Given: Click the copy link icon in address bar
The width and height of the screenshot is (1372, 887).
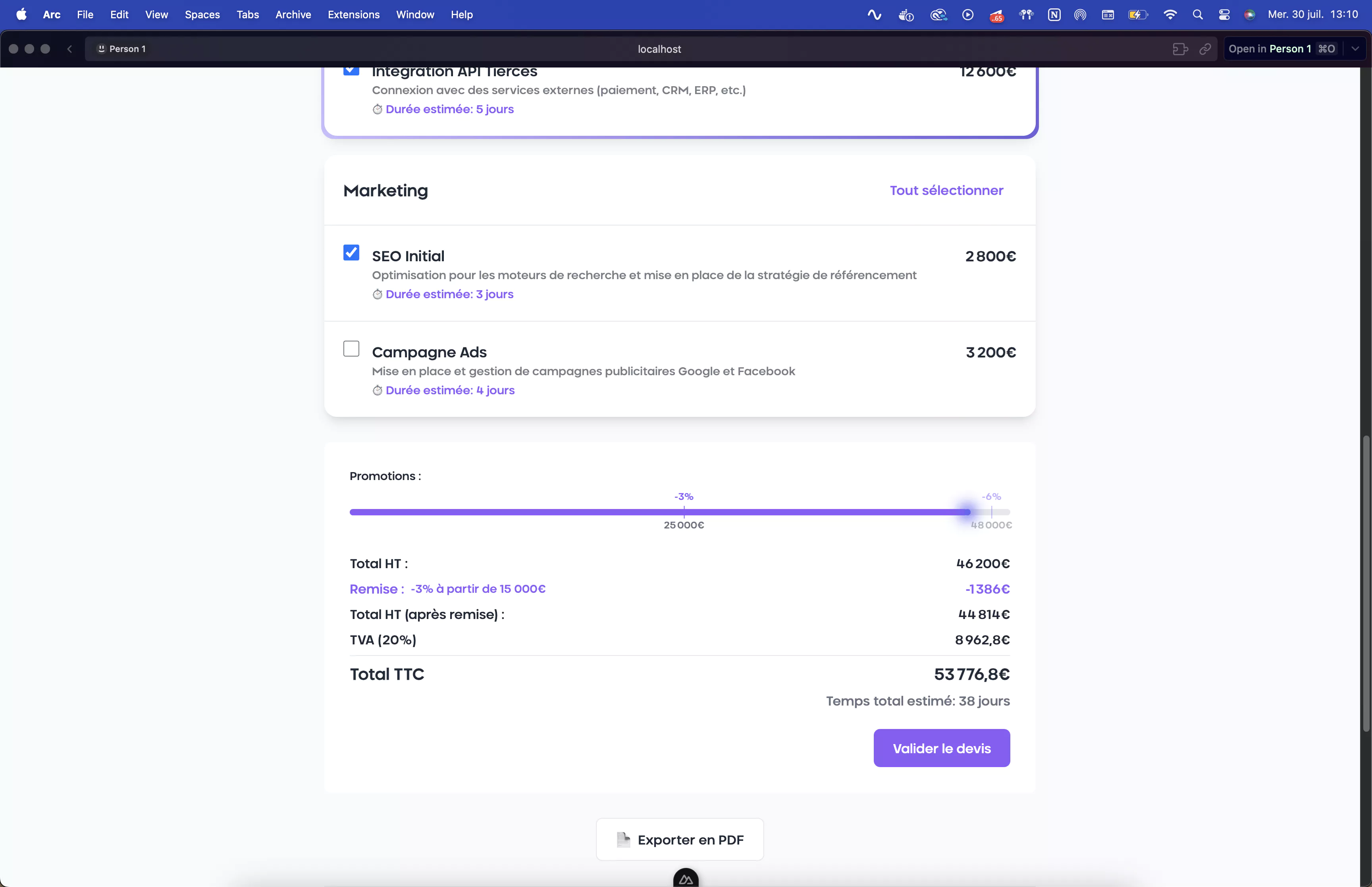Looking at the screenshot, I should click(x=1205, y=49).
